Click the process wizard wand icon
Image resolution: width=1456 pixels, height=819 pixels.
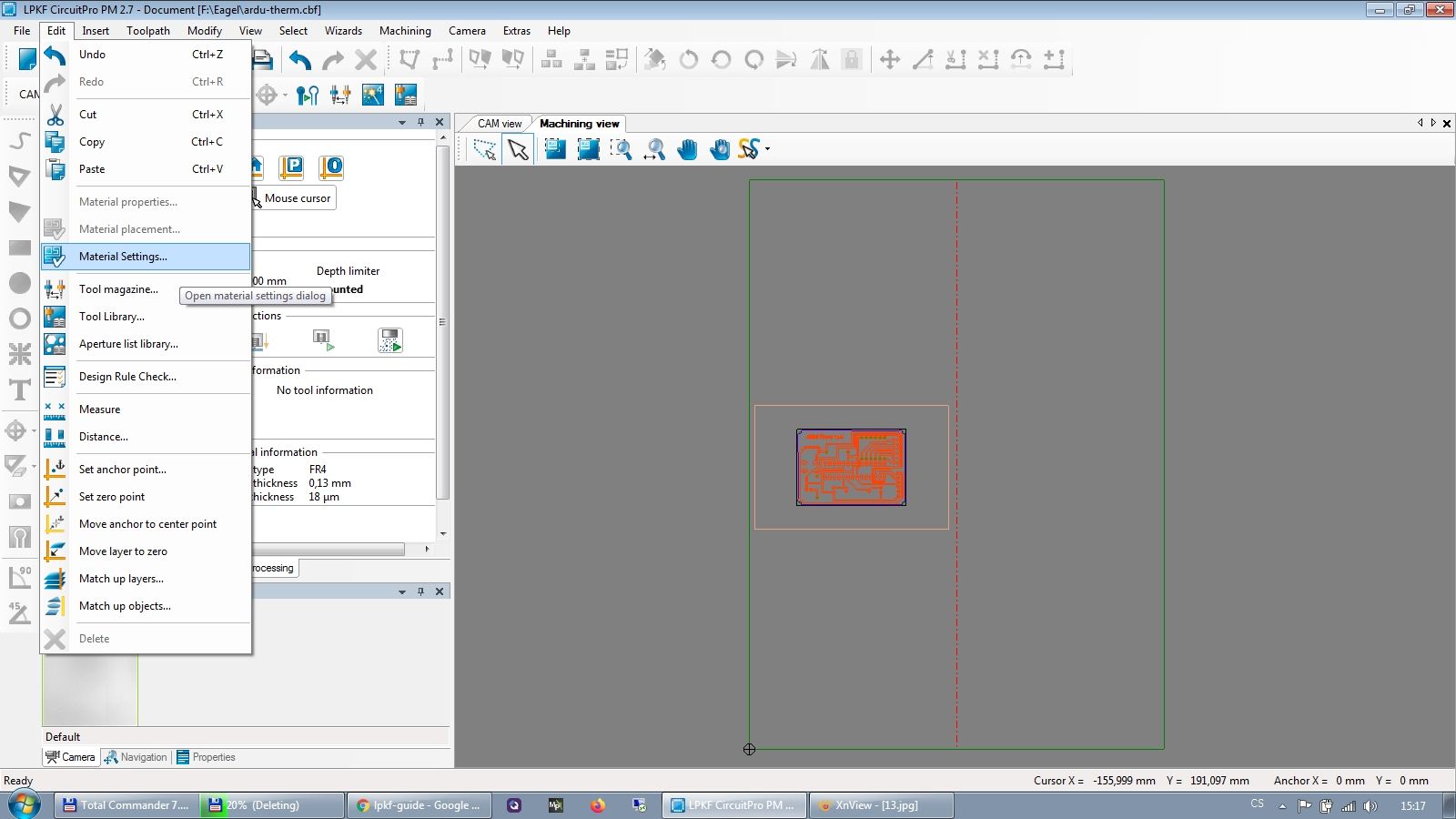373,95
